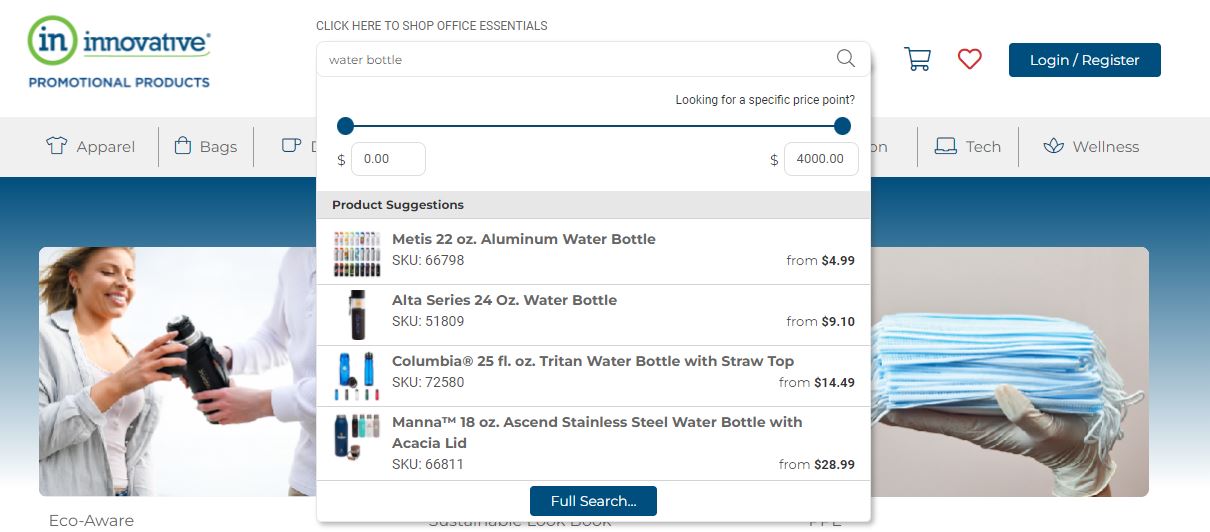Select Metis 22 oz. Aluminum Water Bottle
This screenshot has width=1210, height=532.
click(523, 239)
